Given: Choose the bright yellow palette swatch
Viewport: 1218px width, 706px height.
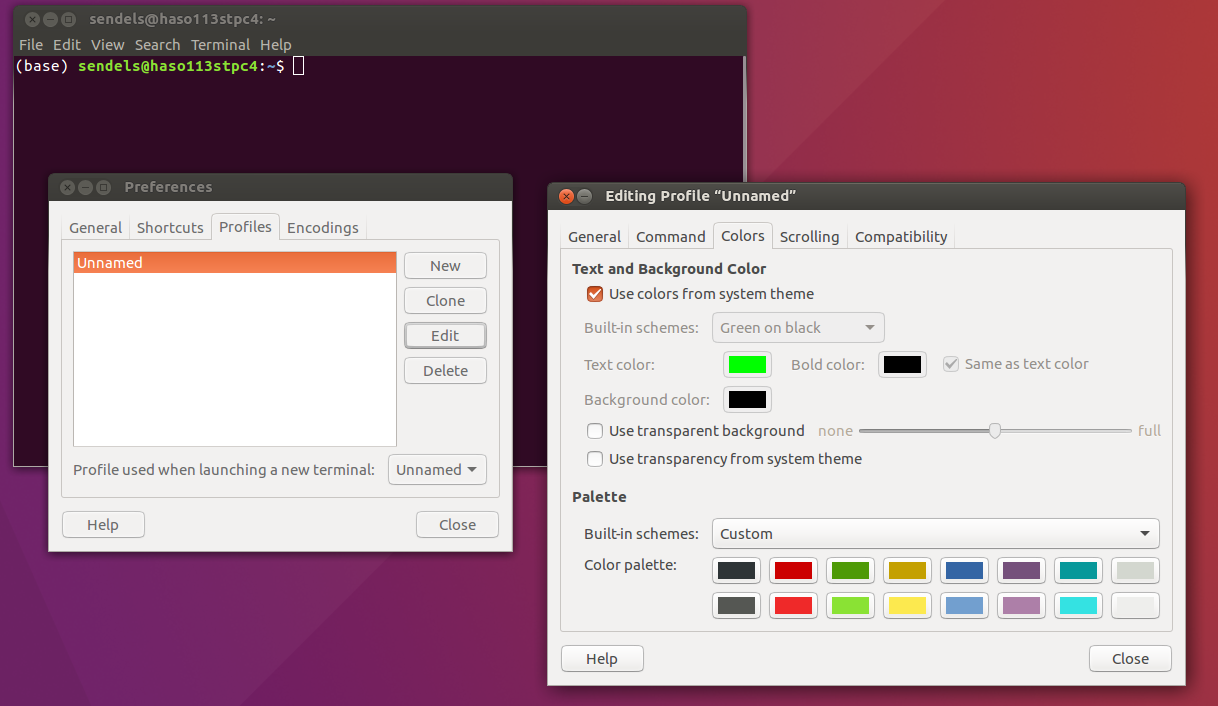Looking at the screenshot, I should pos(907,605).
